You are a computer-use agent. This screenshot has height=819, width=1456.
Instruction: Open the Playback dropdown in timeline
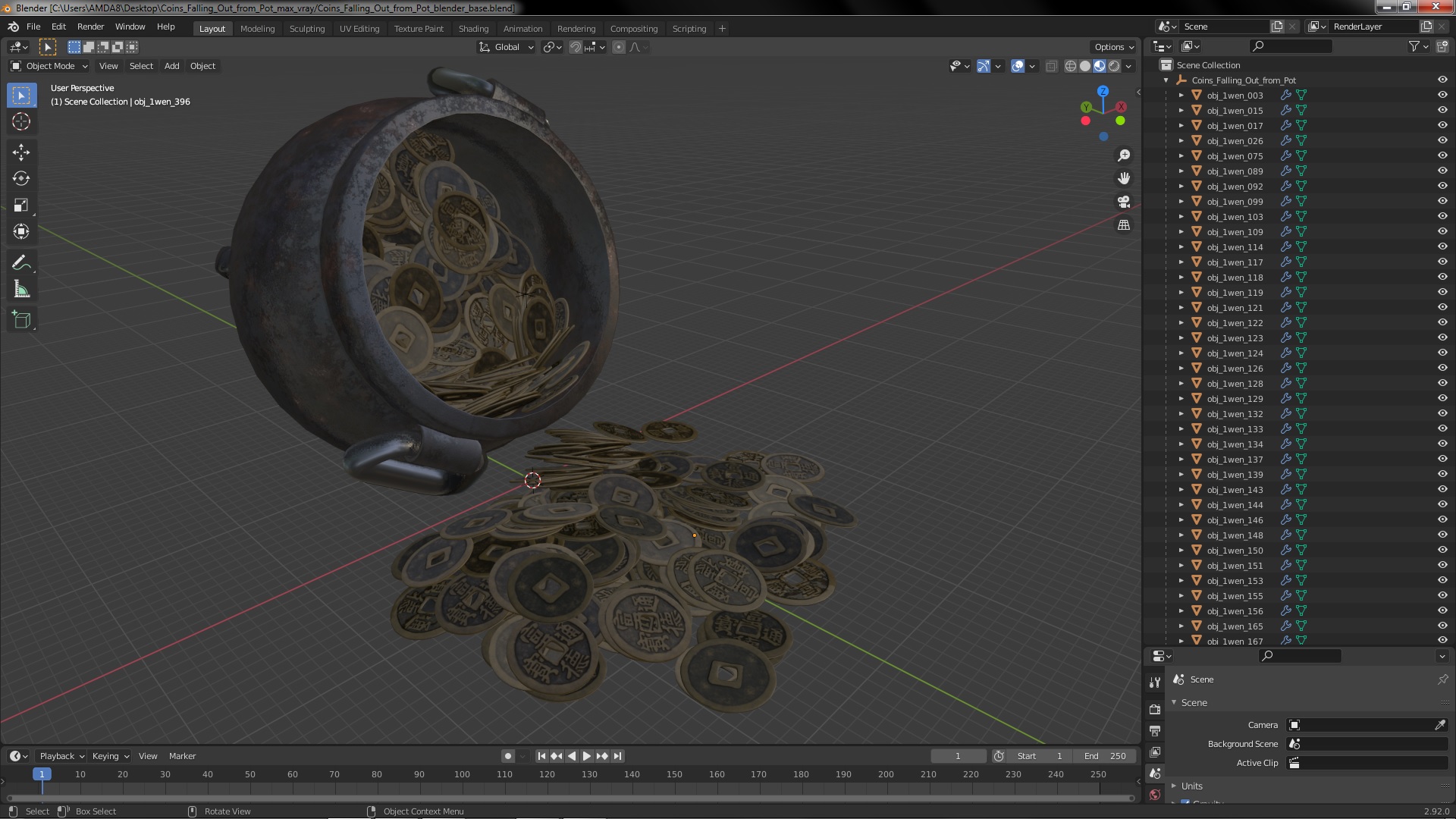[x=61, y=756]
